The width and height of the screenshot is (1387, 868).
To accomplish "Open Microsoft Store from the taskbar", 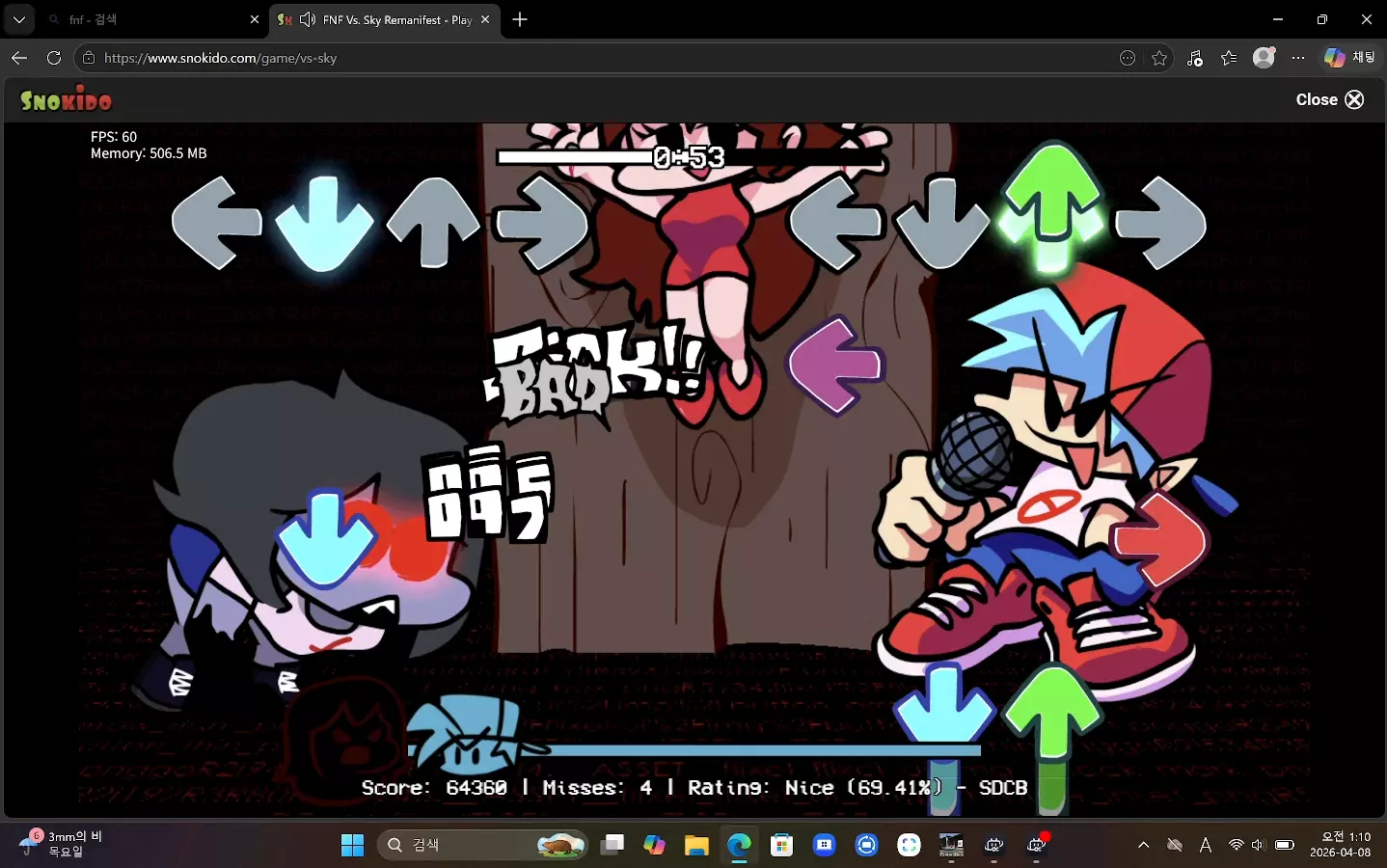I will pos(781,846).
